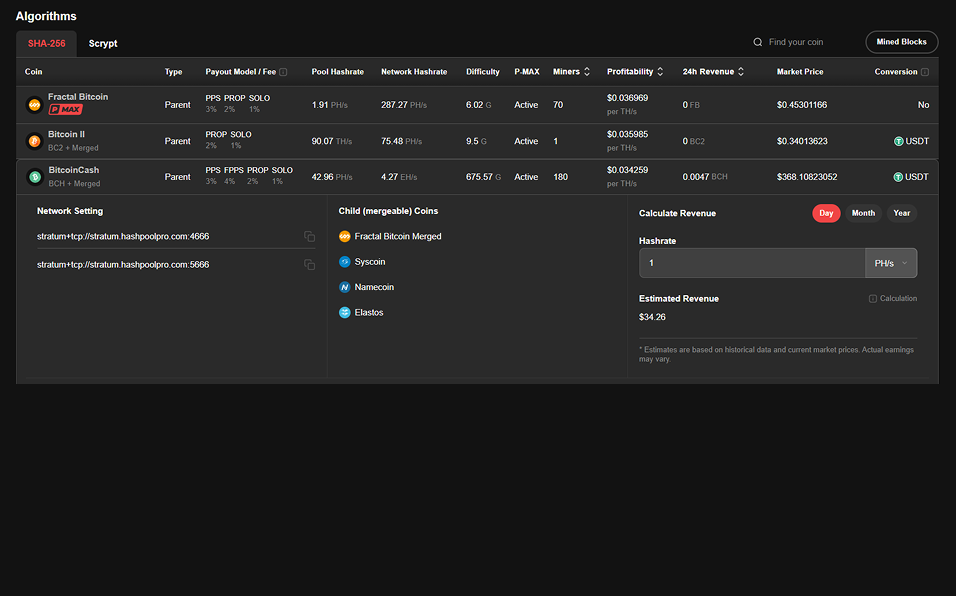Copy the stratum port 5666 address
956x596 pixels.
pos(310,264)
